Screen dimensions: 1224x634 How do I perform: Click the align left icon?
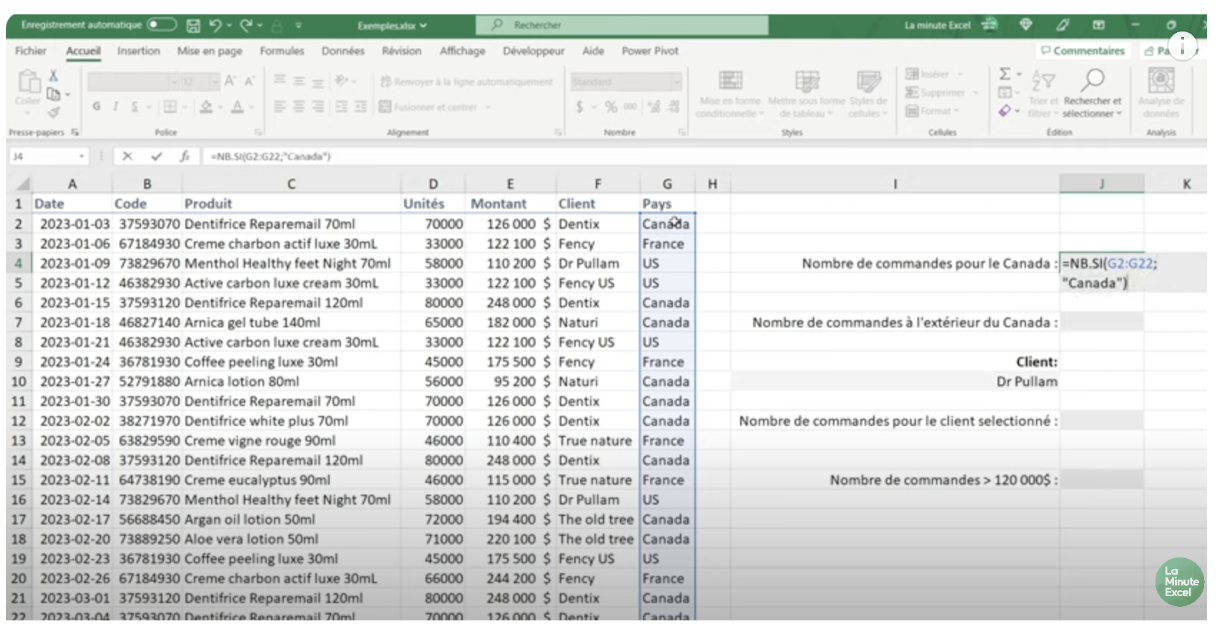pyautogui.click(x=280, y=106)
